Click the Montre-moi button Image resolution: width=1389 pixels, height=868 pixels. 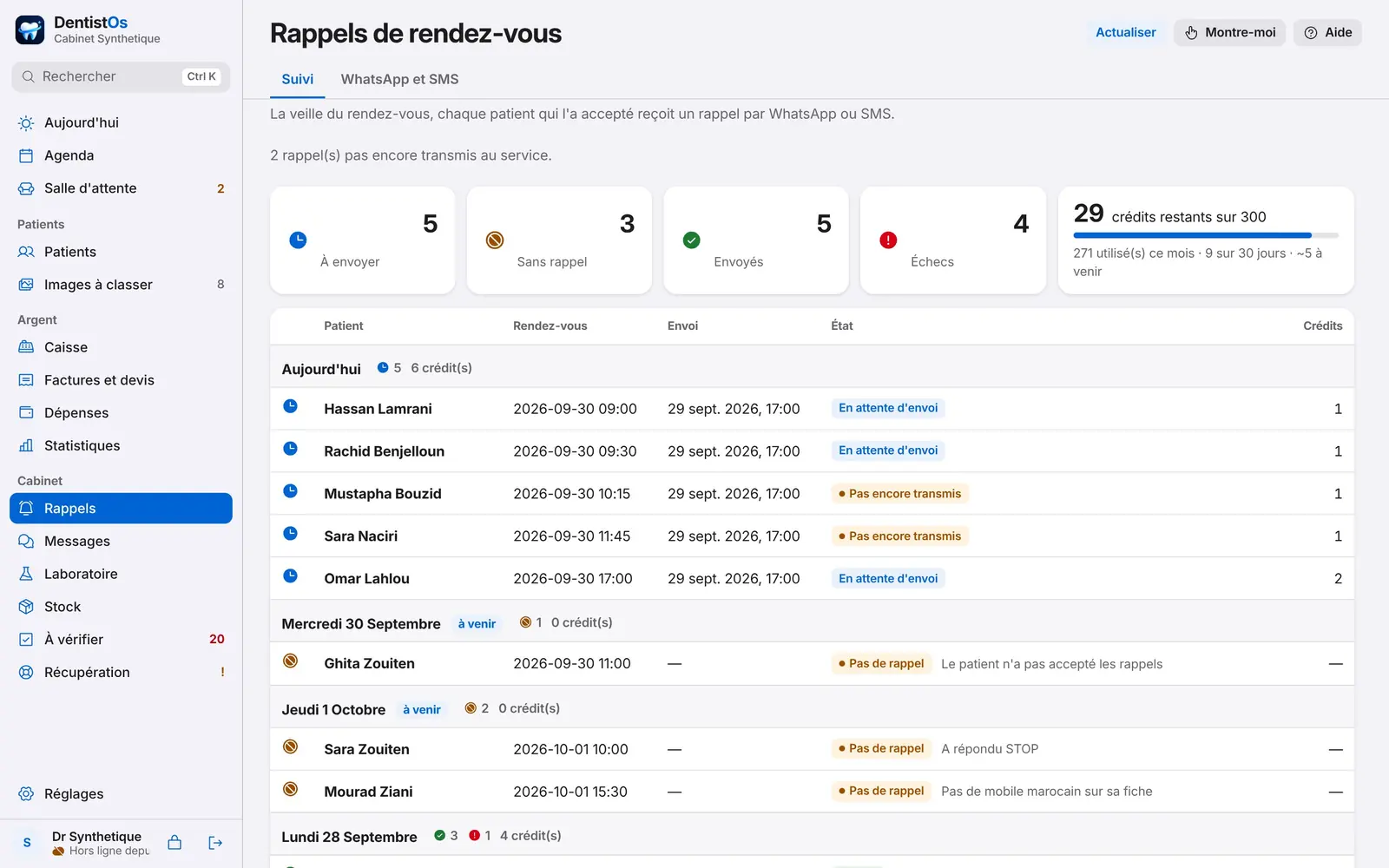(x=1229, y=32)
